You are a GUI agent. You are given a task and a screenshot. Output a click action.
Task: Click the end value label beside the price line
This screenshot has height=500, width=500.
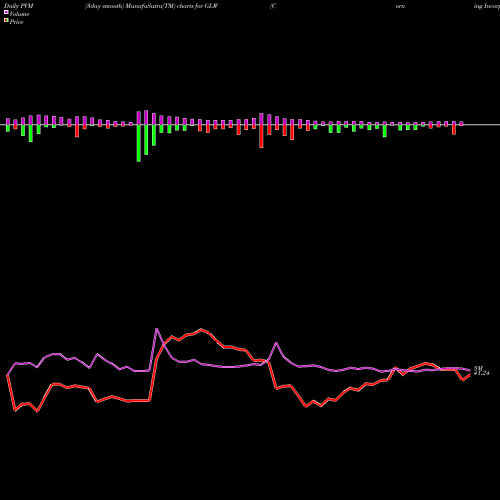coord(482,373)
